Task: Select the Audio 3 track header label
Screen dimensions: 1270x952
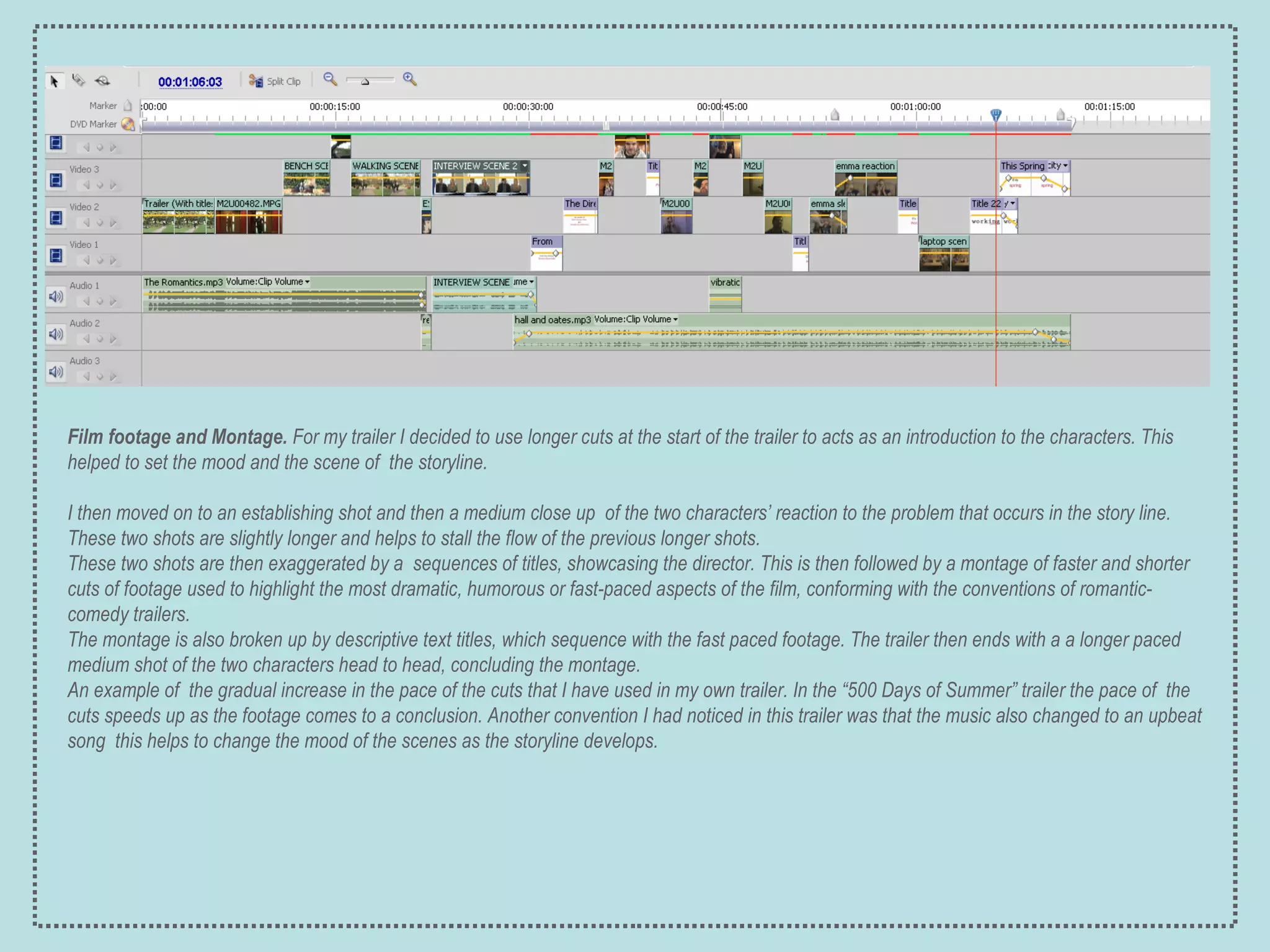Action: tap(84, 361)
